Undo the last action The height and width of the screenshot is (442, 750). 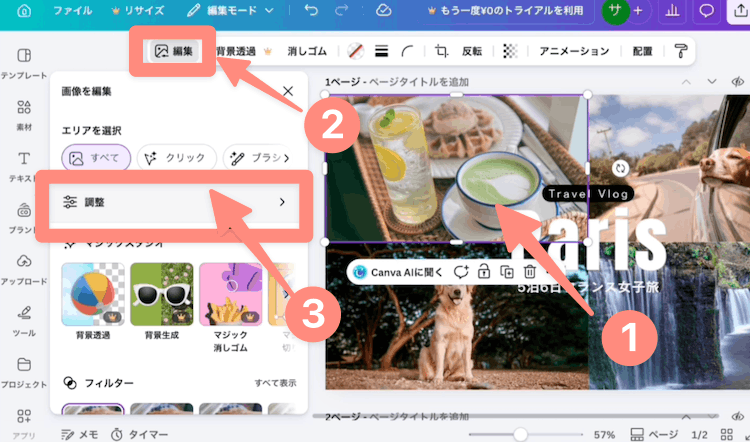click(311, 10)
